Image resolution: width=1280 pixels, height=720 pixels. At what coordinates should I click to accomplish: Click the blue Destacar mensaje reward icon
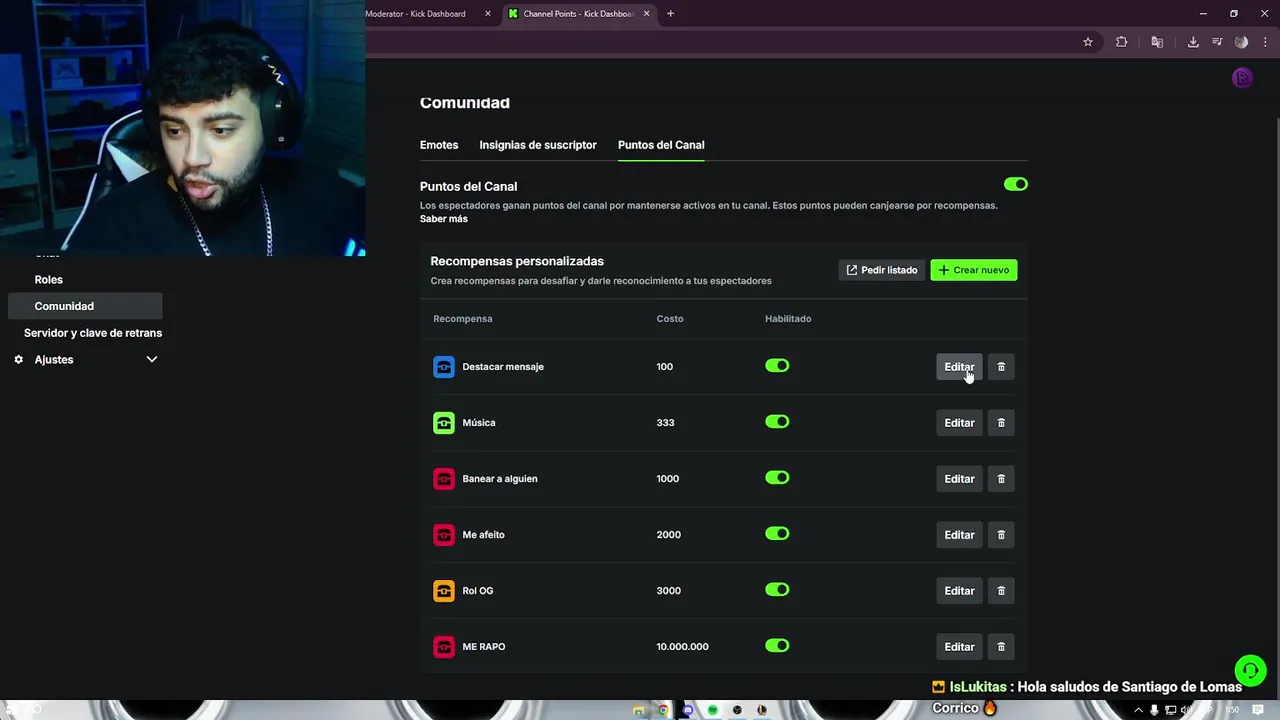tap(443, 367)
